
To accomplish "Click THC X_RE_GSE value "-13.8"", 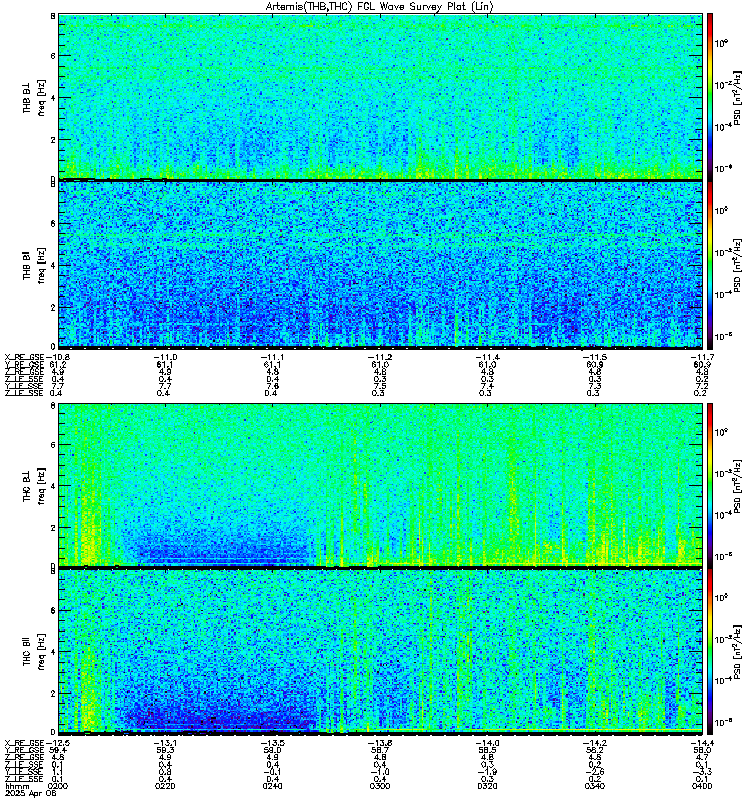I will [380, 743].
